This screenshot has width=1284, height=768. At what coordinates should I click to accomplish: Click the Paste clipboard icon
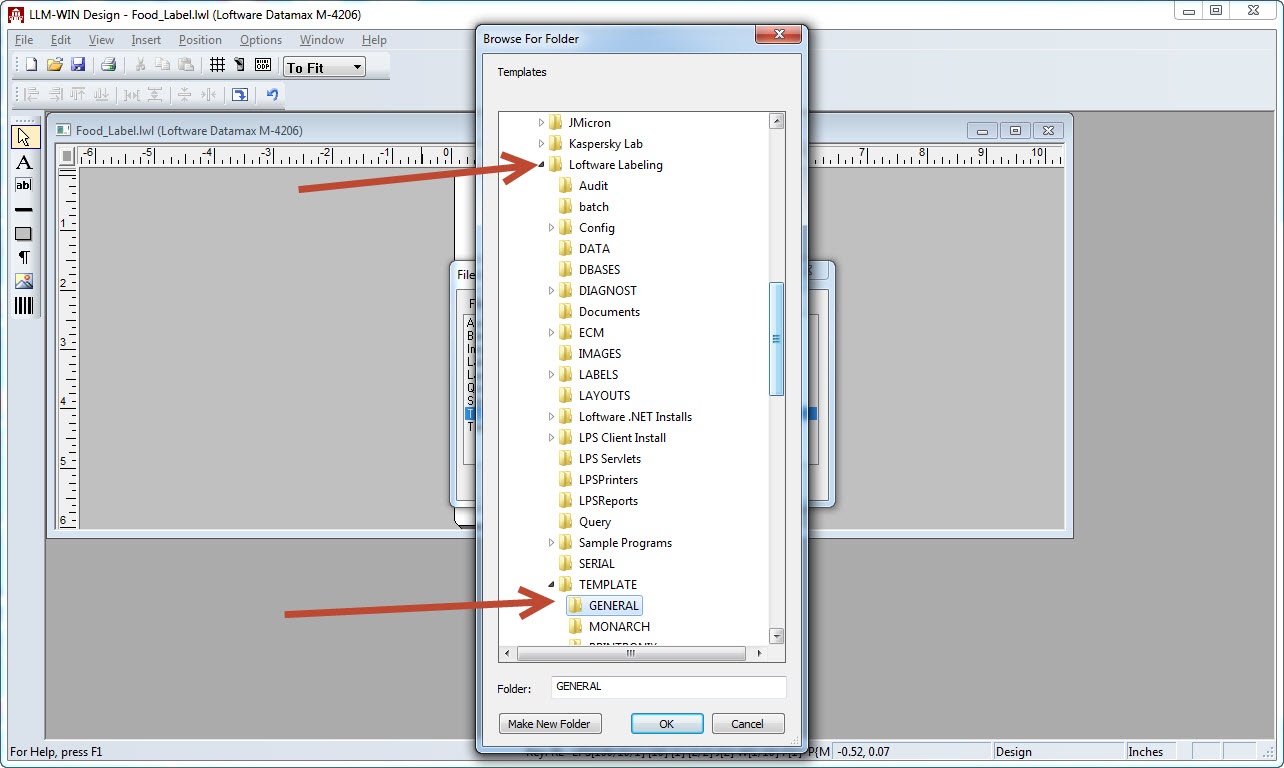[186, 65]
